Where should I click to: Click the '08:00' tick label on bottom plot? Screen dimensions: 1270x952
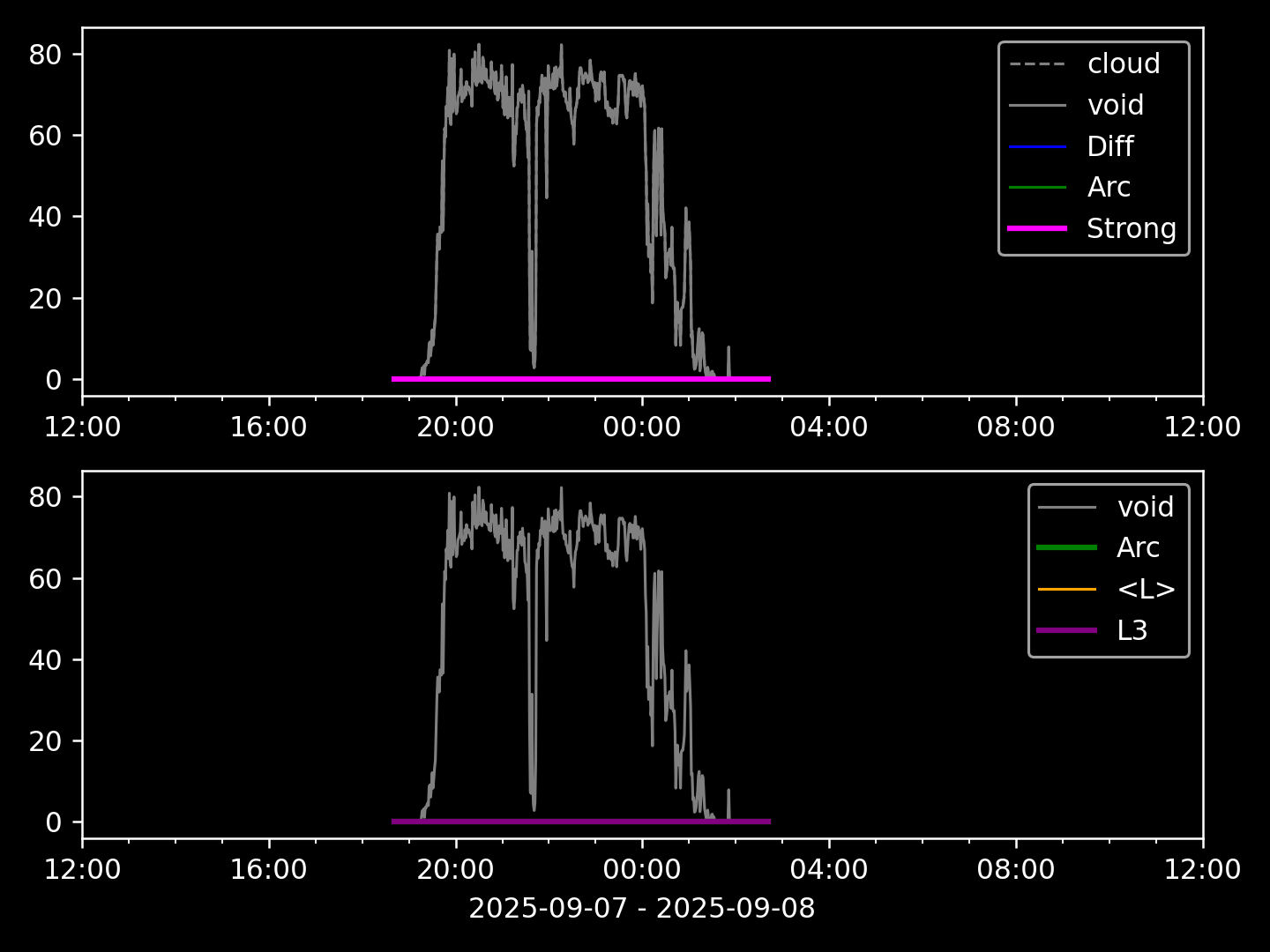click(x=1016, y=870)
